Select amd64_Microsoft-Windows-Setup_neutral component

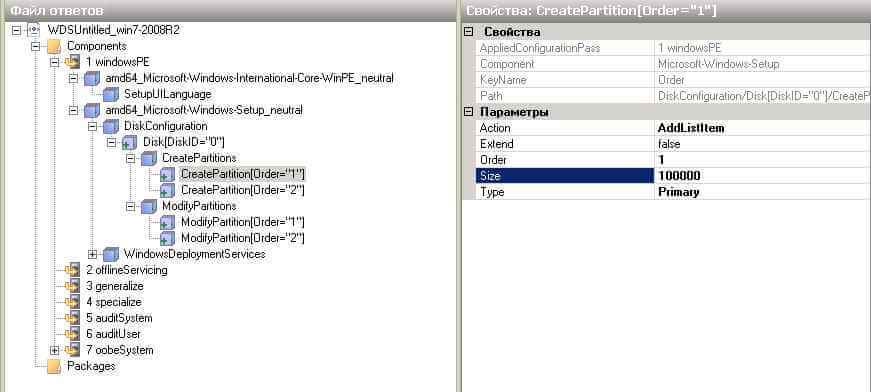[204, 110]
